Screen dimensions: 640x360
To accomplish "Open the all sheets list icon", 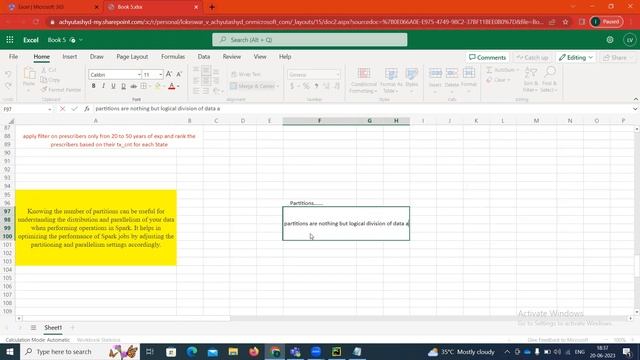I will click(x=33, y=327).
